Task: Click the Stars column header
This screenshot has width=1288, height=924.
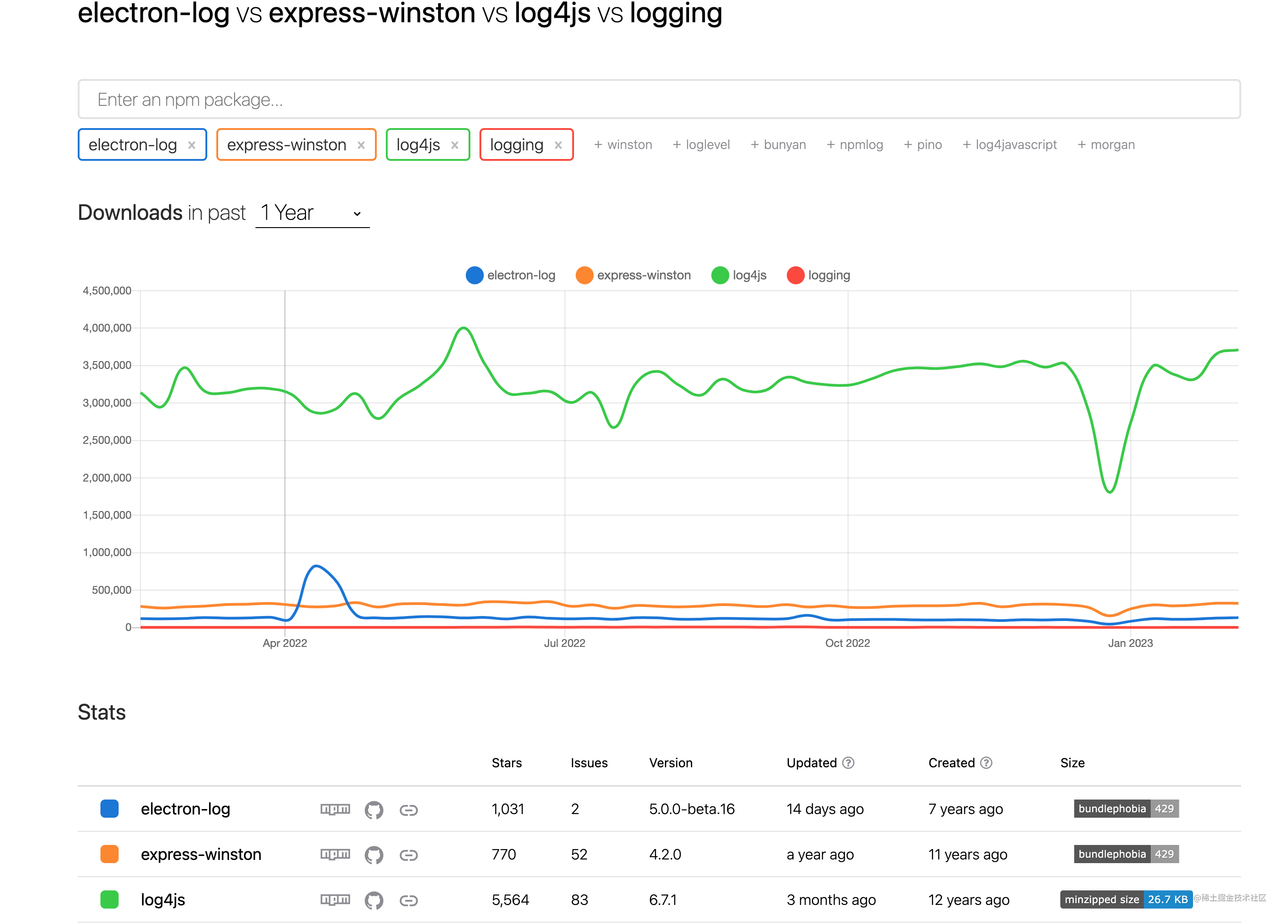Action: pyautogui.click(x=507, y=763)
